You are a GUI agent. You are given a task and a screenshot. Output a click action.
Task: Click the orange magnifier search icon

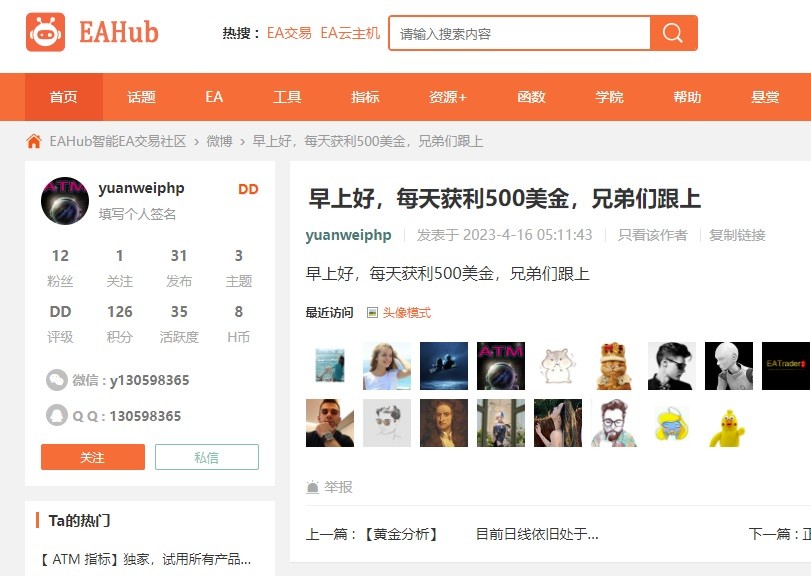click(671, 33)
